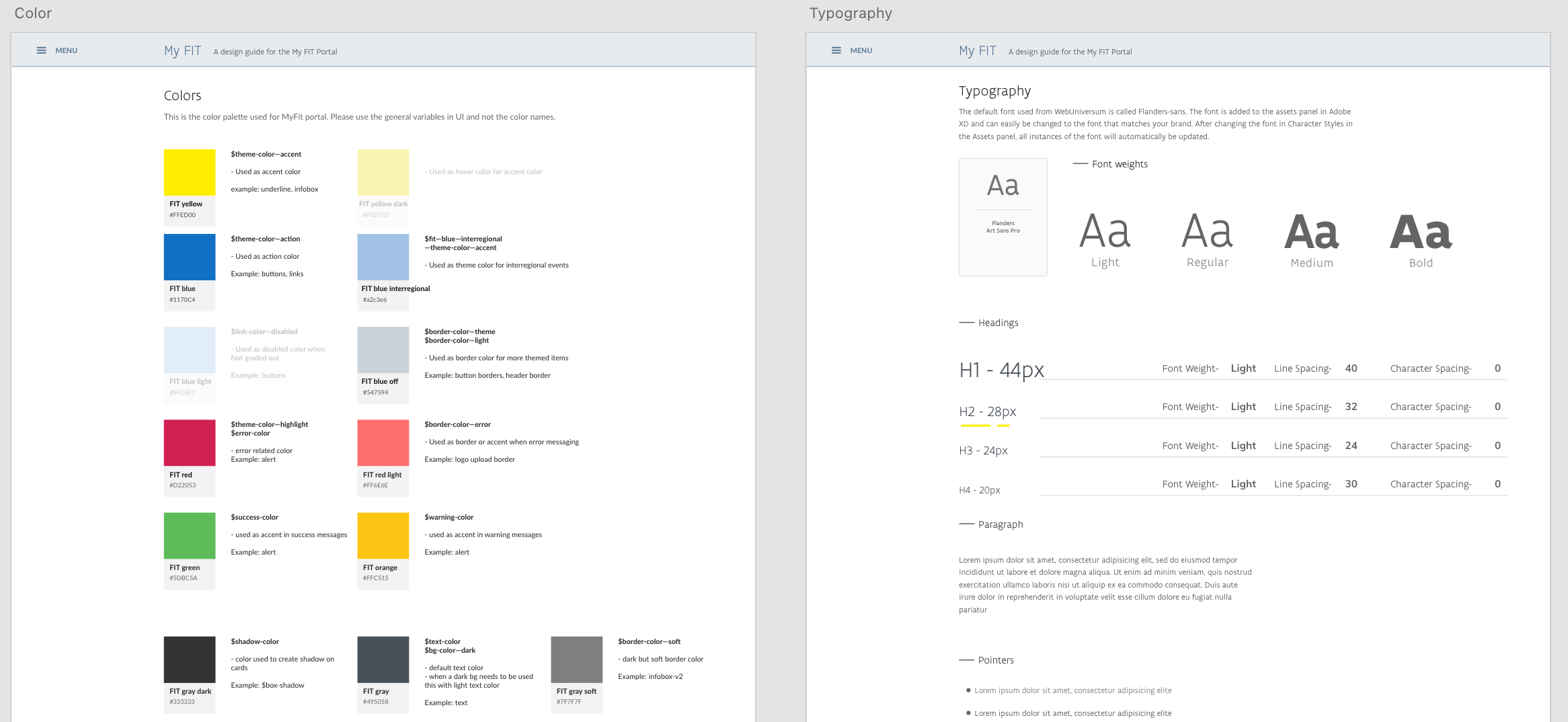Select the $theme-color—action variable text

coord(266,239)
